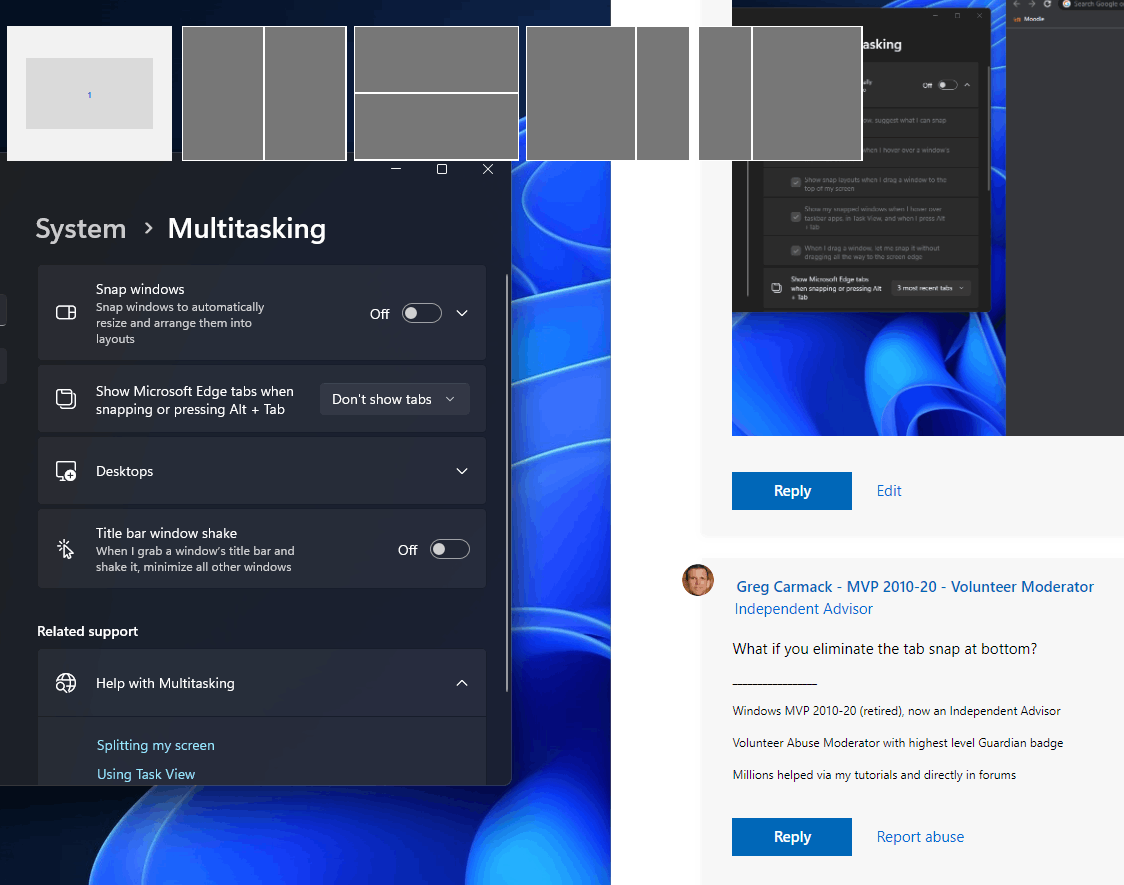Screen dimensions: 1124x885
Task: Open the "Using Task View" help link
Action: [146, 774]
